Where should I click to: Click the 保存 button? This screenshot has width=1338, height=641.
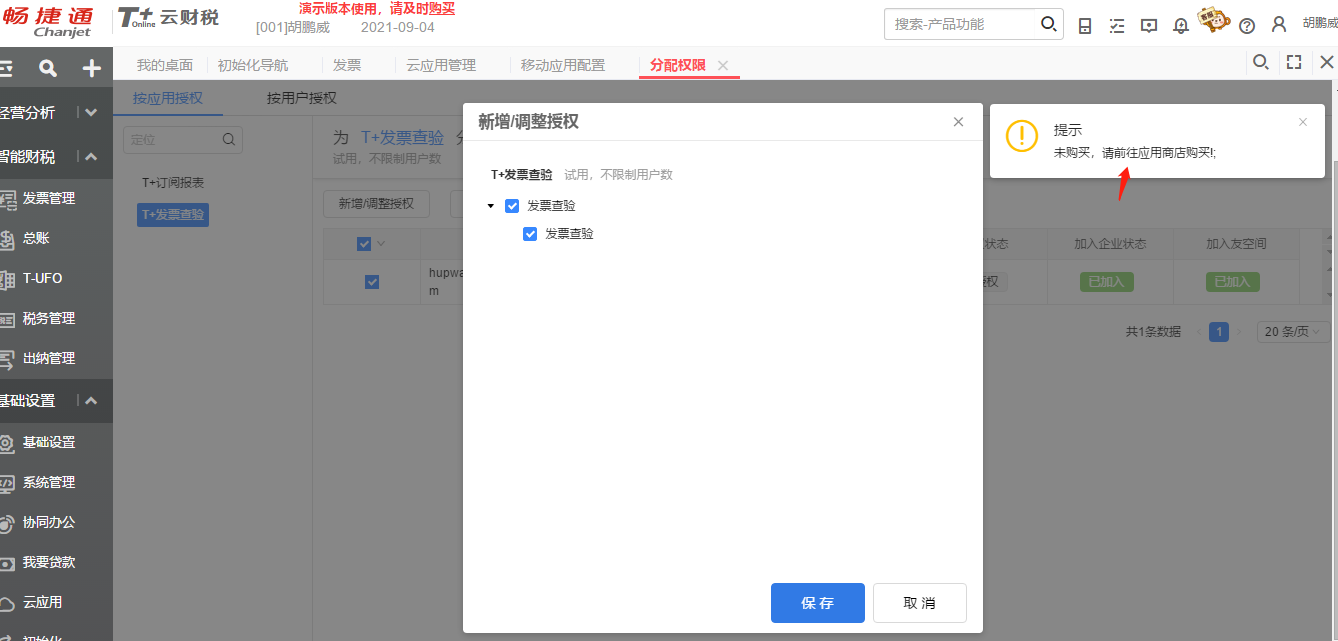(818, 603)
